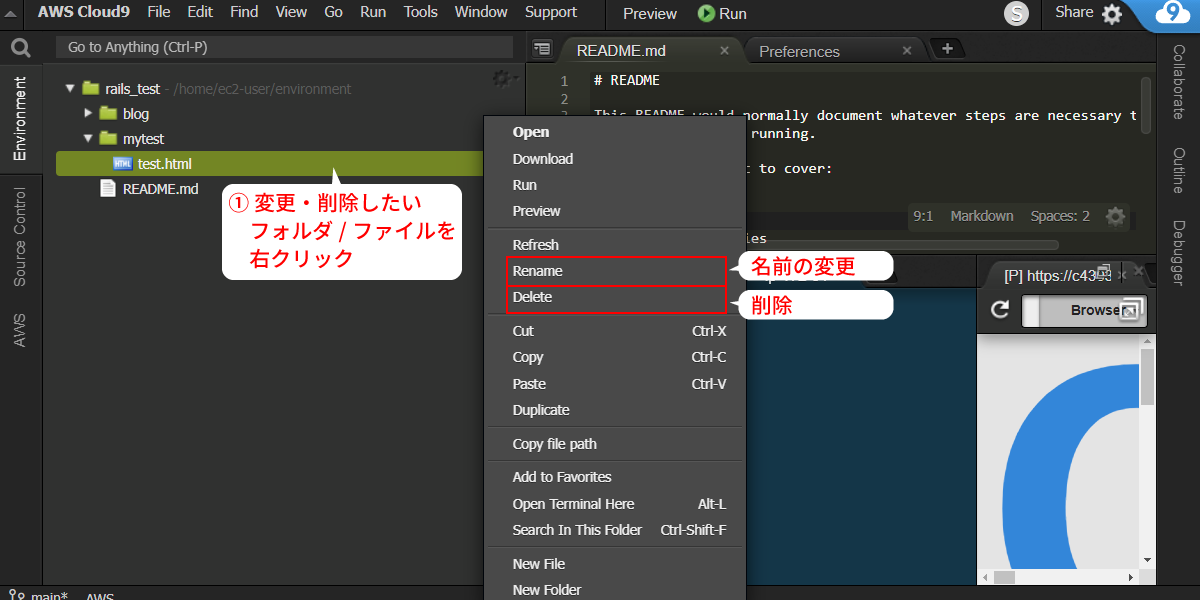Open the file tree settings gear
1200x600 pixels.
pos(503,78)
